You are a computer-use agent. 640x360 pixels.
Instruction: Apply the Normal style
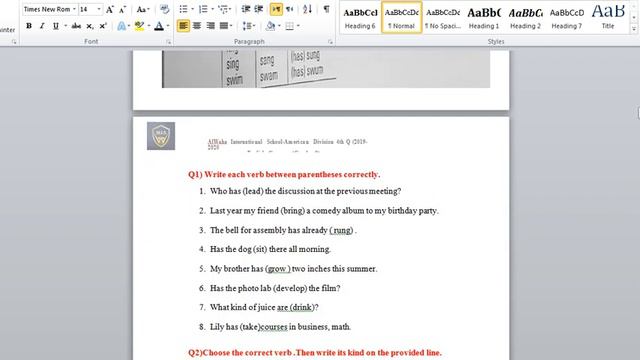pos(402,18)
